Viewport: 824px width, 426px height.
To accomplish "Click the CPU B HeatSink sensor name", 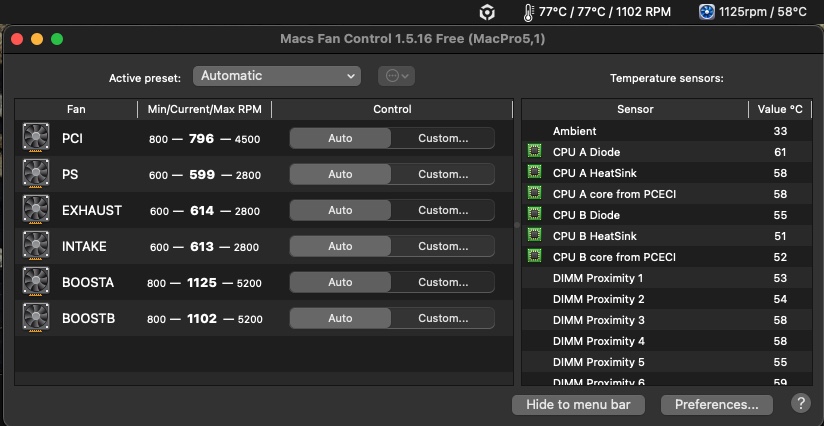I will [x=595, y=236].
